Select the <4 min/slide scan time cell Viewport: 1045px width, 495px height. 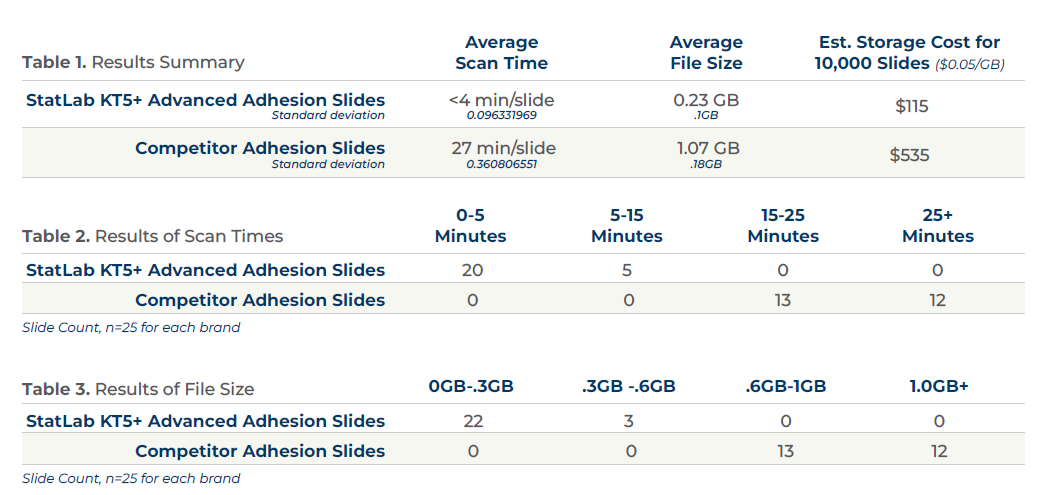501,100
